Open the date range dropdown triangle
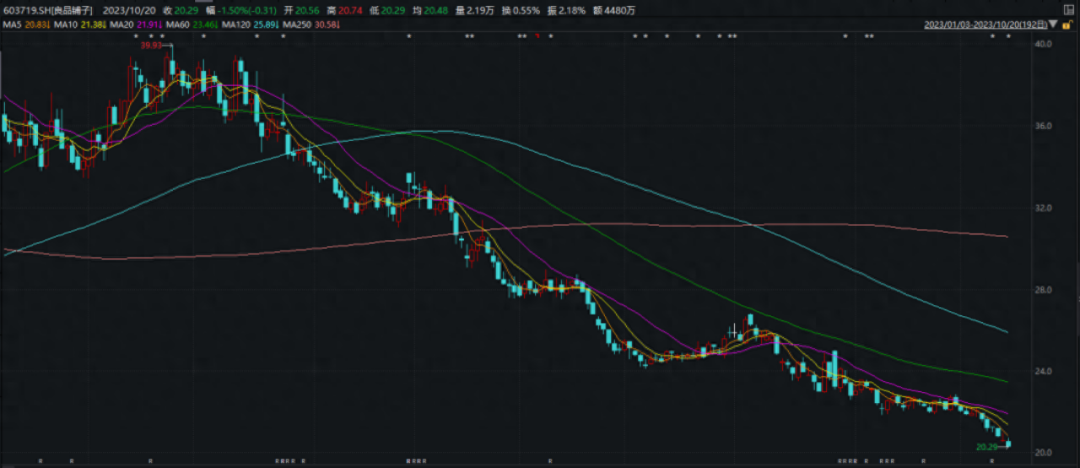Image resolution: width=1080 pixels, height=468 pixels. pos(1053,23)
